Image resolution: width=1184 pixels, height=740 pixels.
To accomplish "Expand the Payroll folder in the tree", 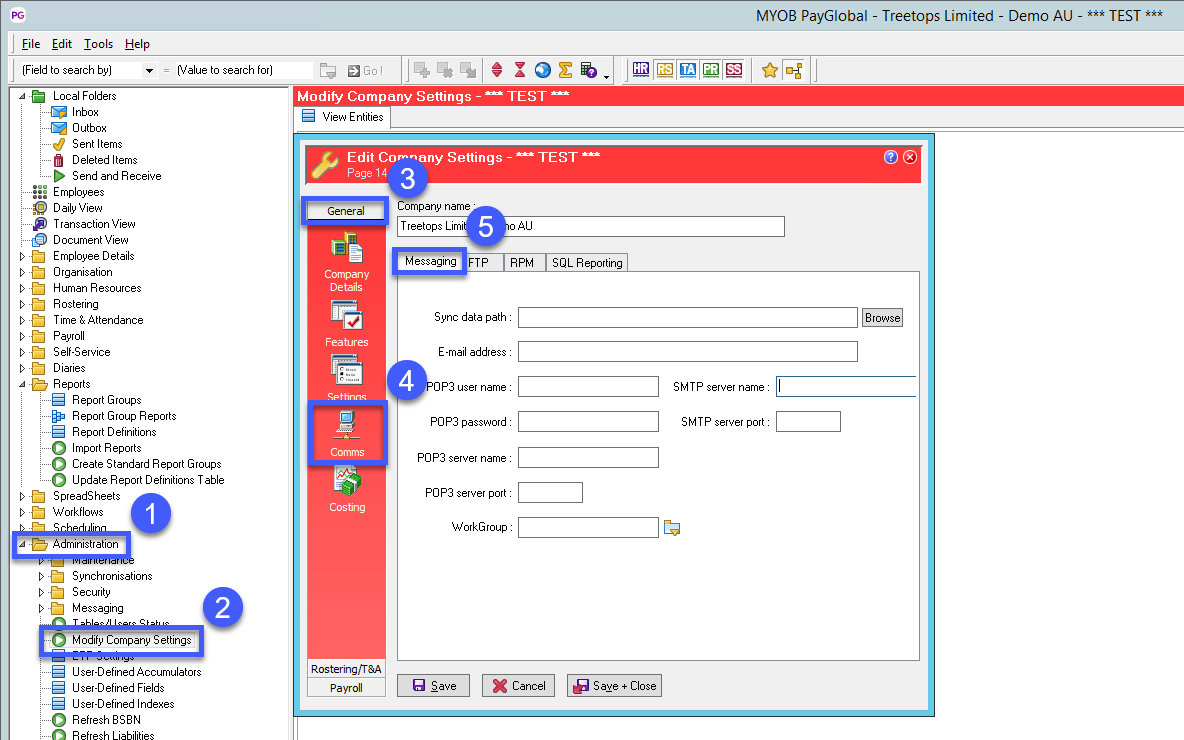I will click(x=23, y=336).
